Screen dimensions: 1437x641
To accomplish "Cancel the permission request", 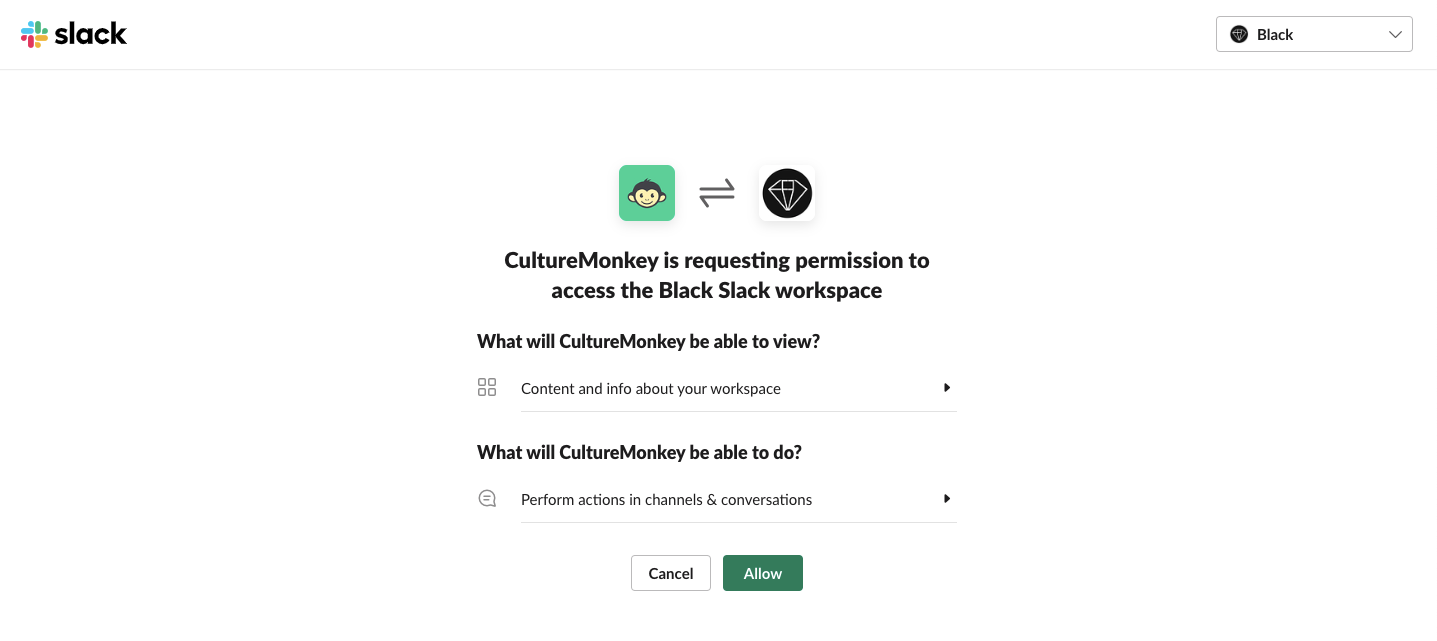I will (x=671, y=573).
